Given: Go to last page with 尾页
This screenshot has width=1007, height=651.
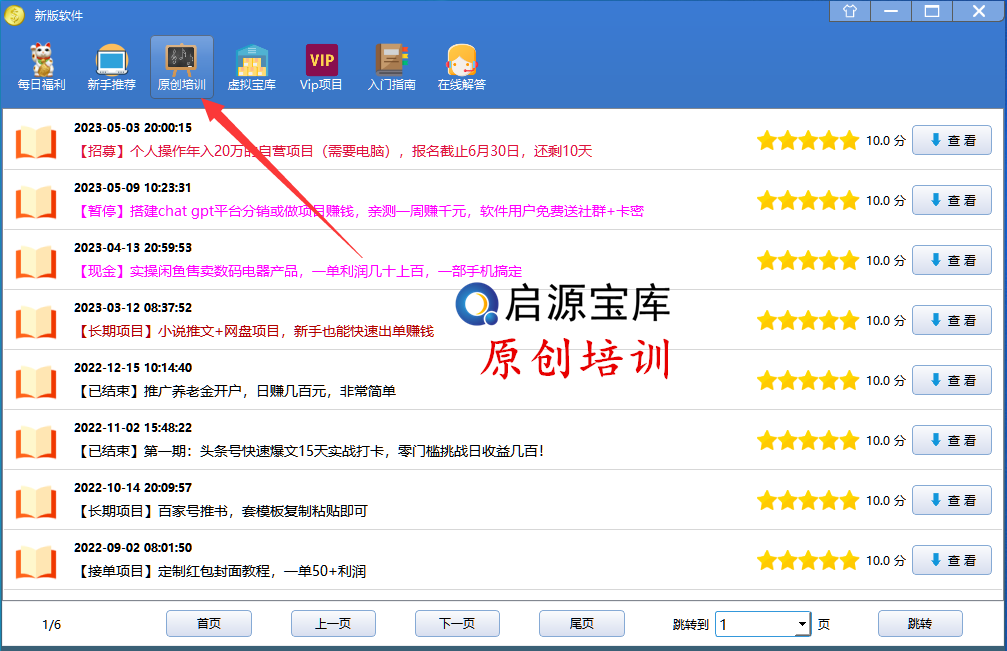Looking at the screenshot, I should pyautogui.click(x=582, y=623).
